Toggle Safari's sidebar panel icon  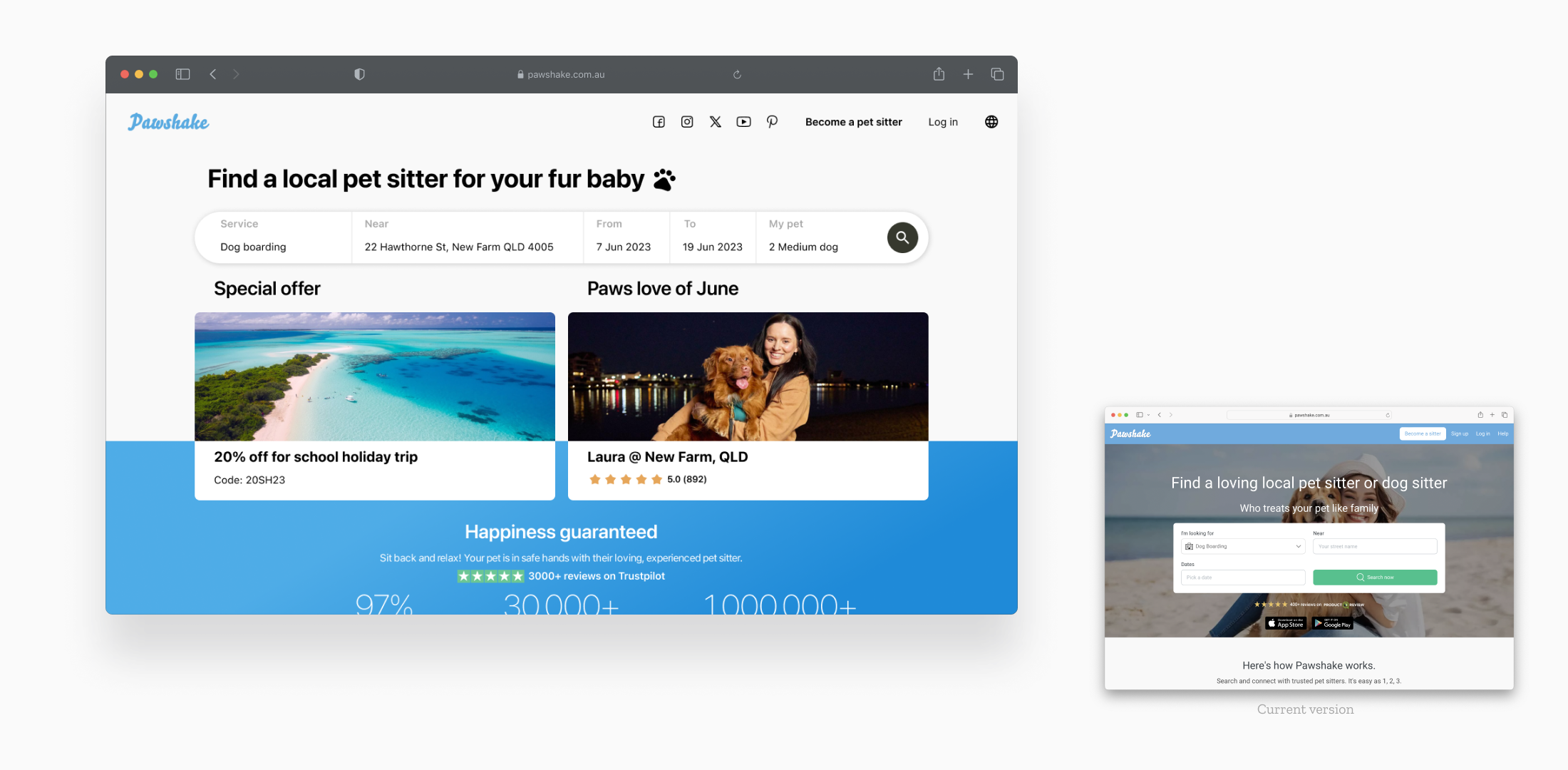182,74
